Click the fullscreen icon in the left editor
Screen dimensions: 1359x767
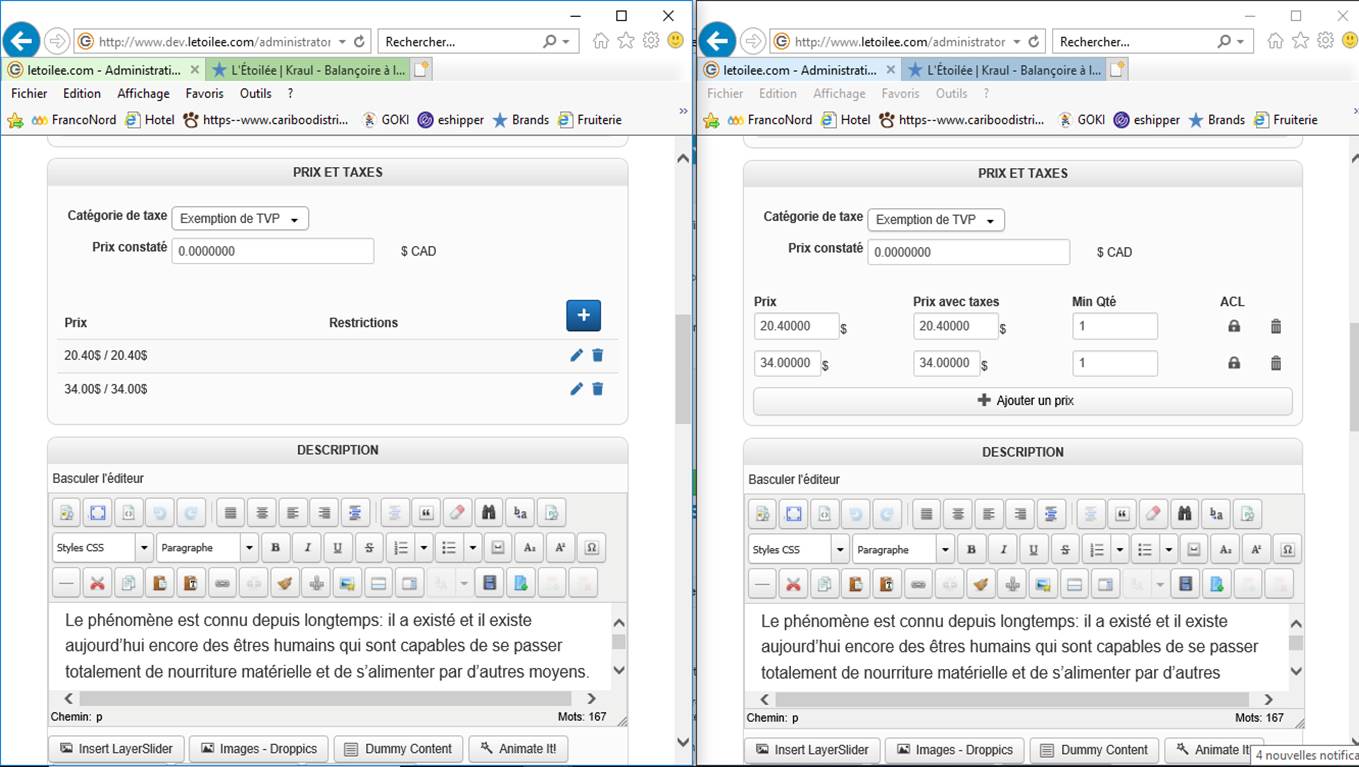pyautogui.click(x=97, y=513)
